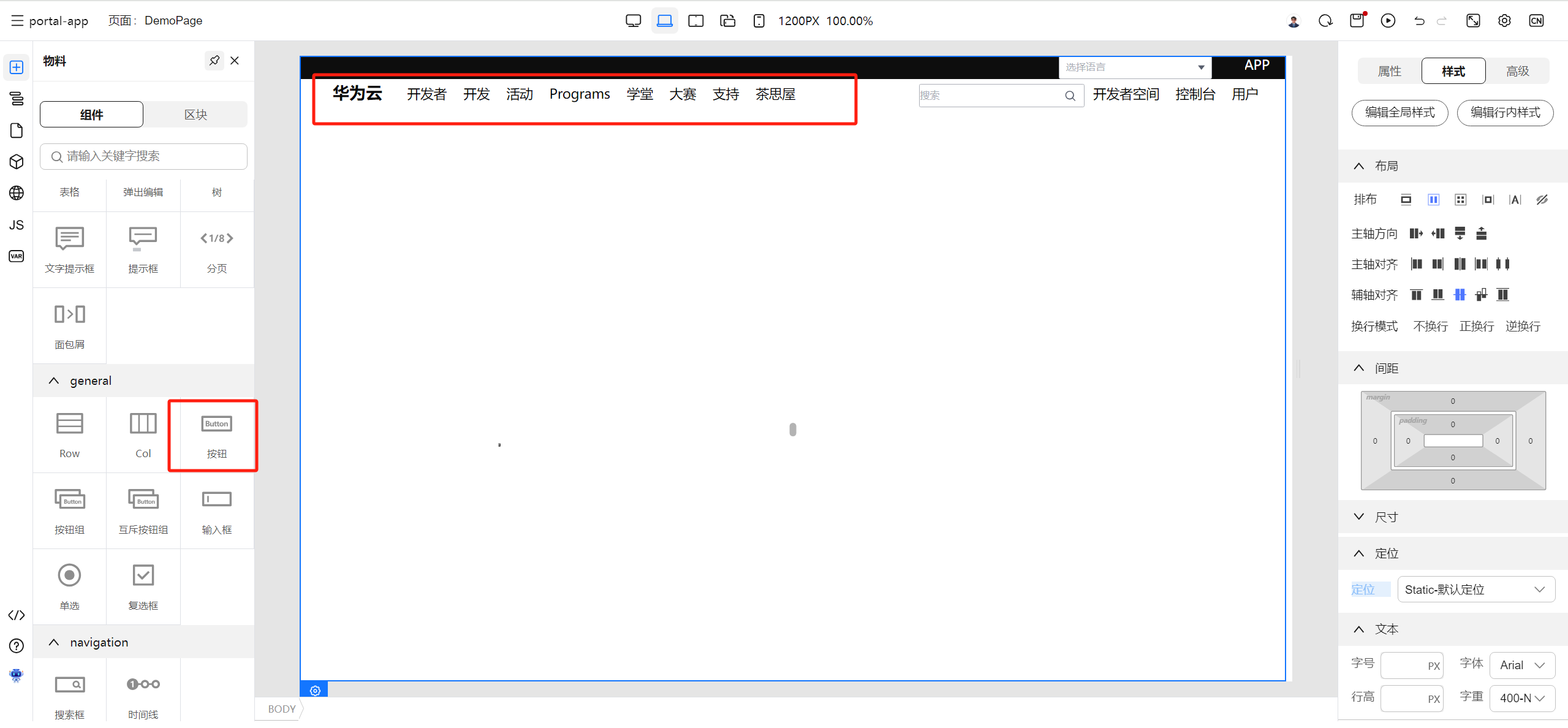The height and width of the screenshot is (728, 1568).
Task: Click the 编辑全局样式 button
Action: [1399, 113]
